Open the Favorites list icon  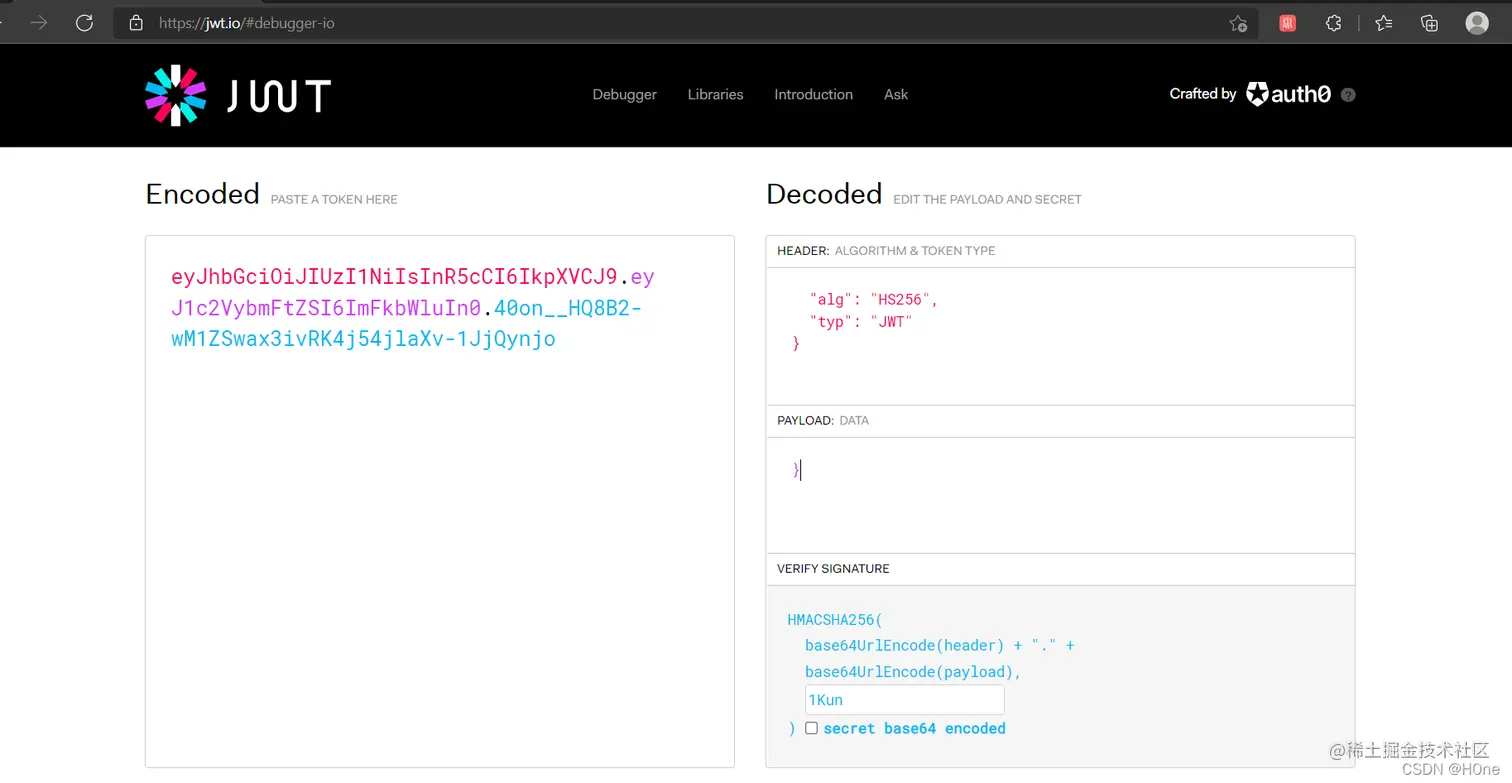tap(1383, 23)
